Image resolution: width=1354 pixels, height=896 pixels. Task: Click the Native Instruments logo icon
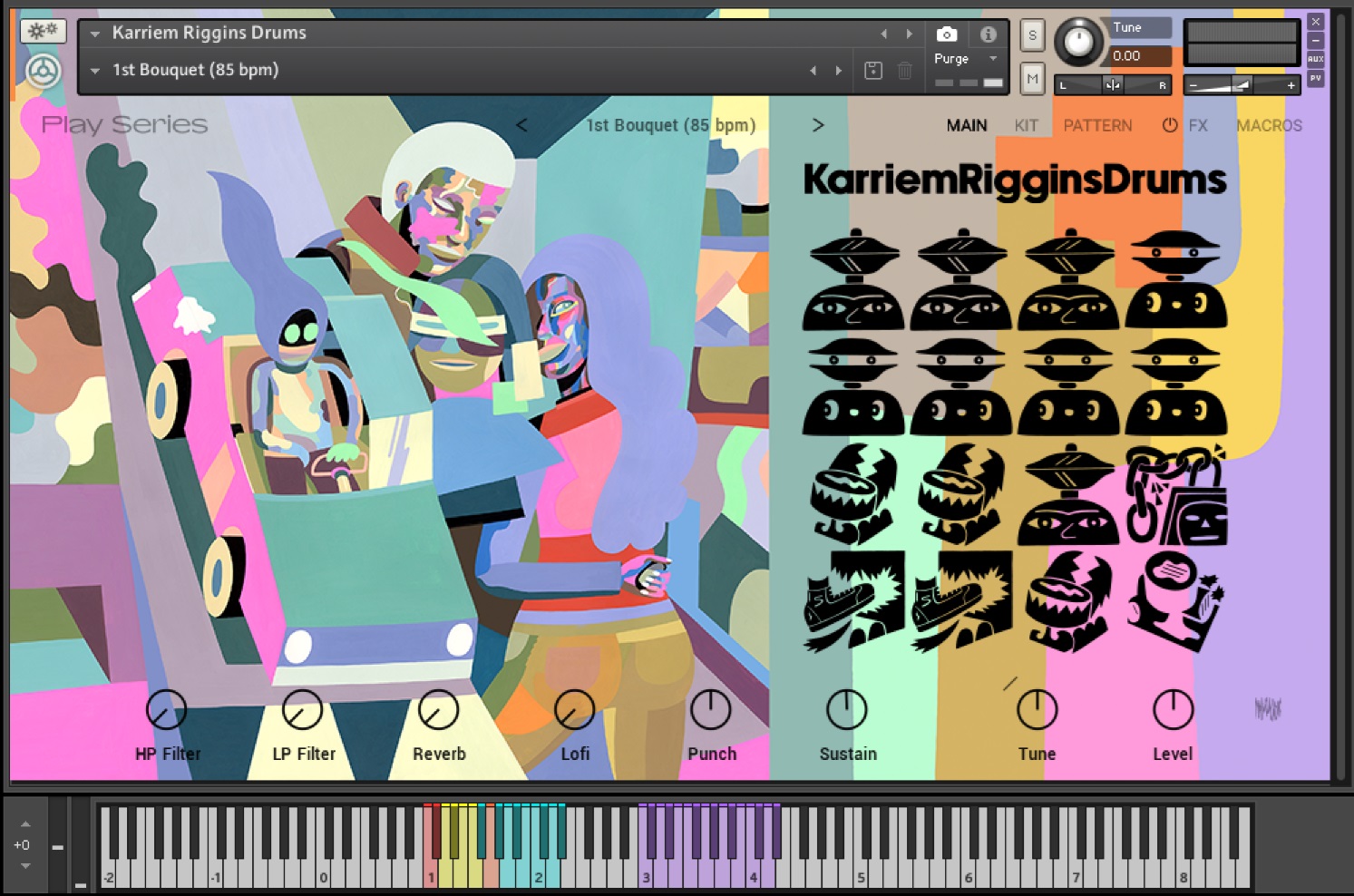(43, 71)
